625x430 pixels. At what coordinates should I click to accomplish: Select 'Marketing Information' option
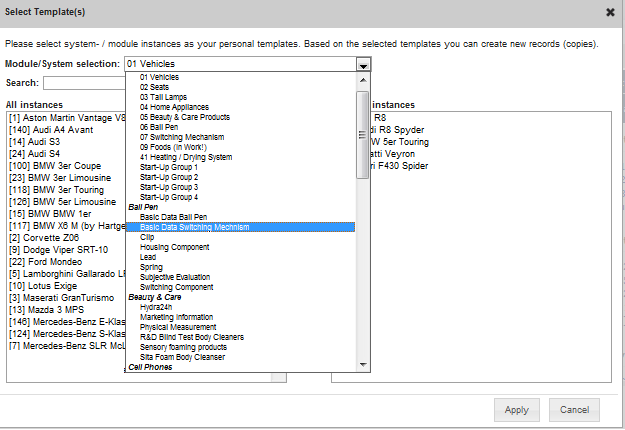(176, 317)
